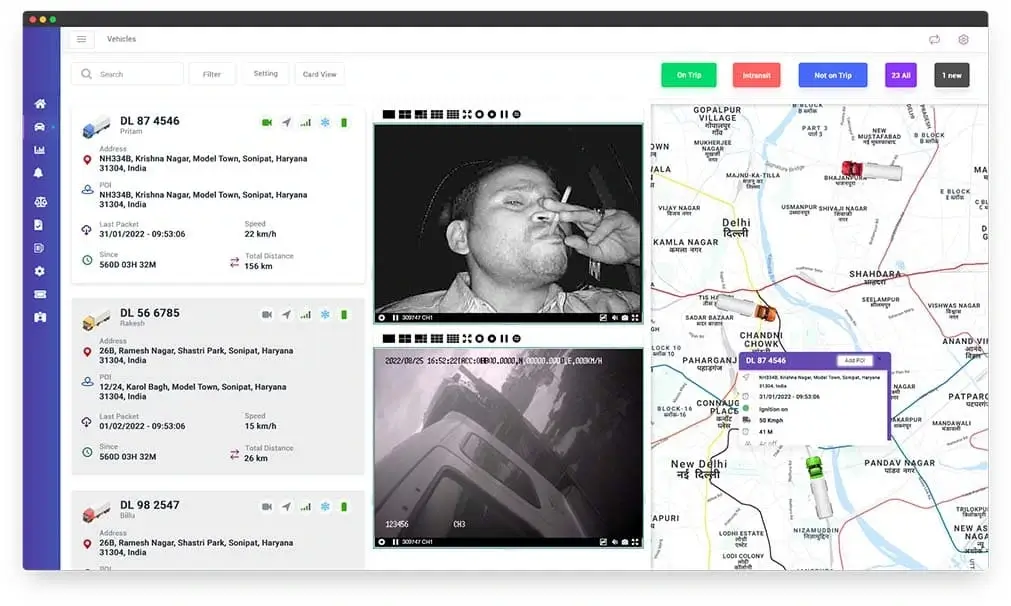Take snapshot of bottom video with camera icon
1011x606 pixels.
click(x=625, y=542)
